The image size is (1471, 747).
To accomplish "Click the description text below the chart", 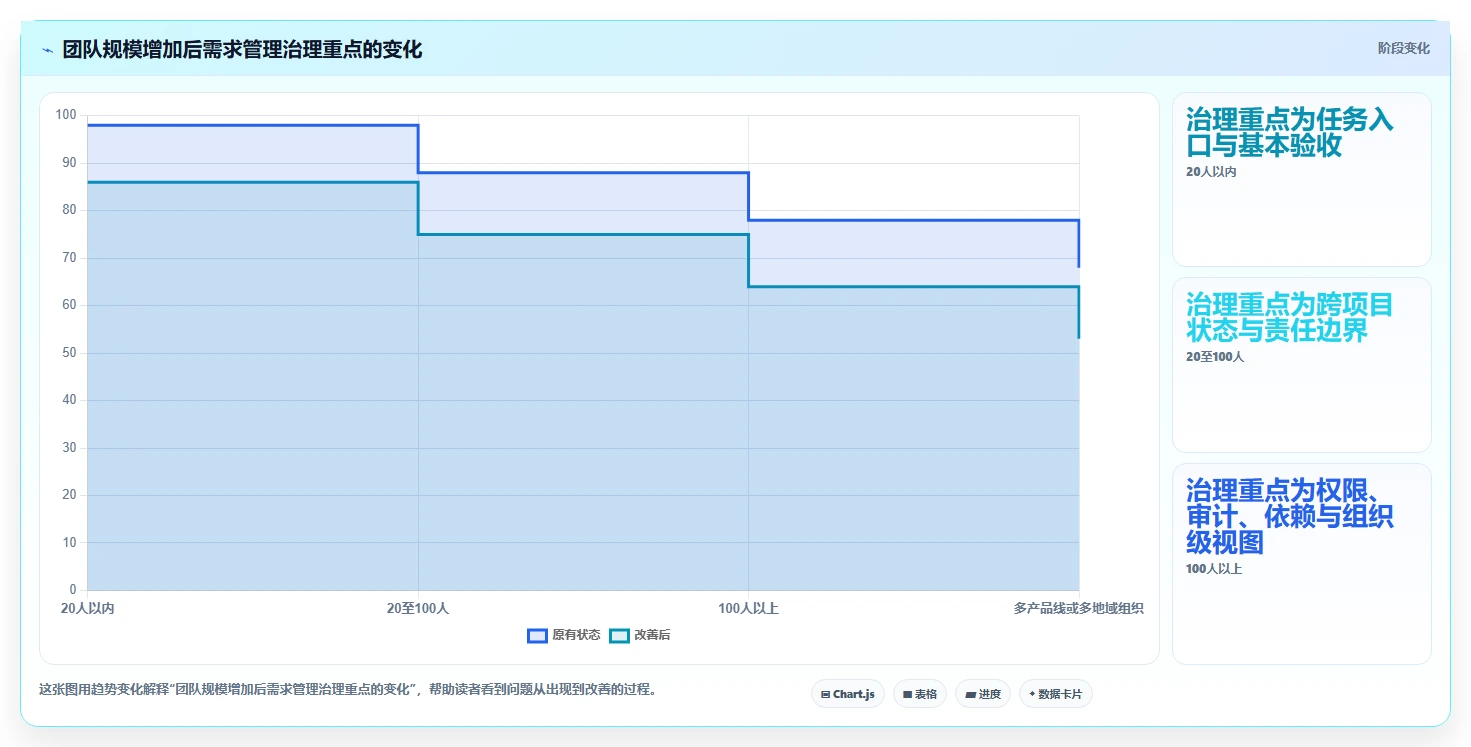I will point(348,690).
